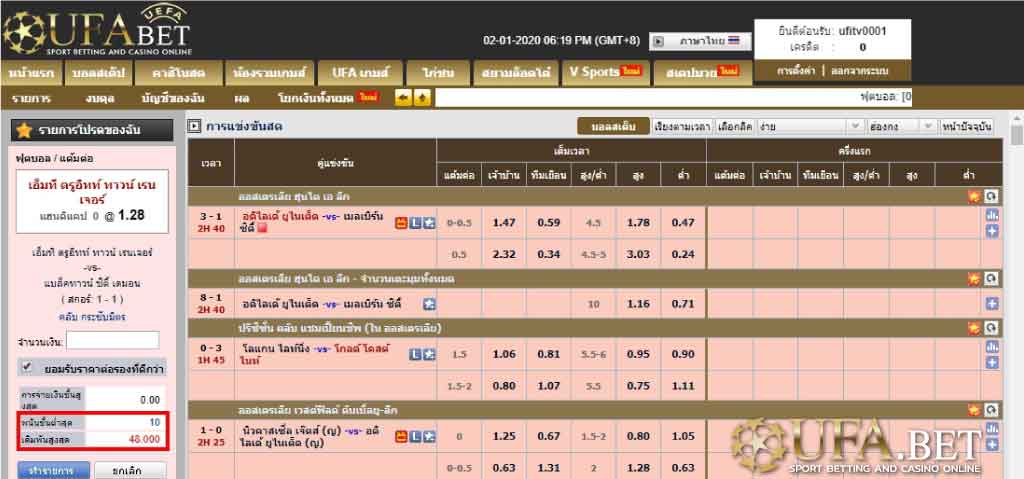
Task: Open บัญชีของฉัน my account menu
Action: tap(174, 99)
